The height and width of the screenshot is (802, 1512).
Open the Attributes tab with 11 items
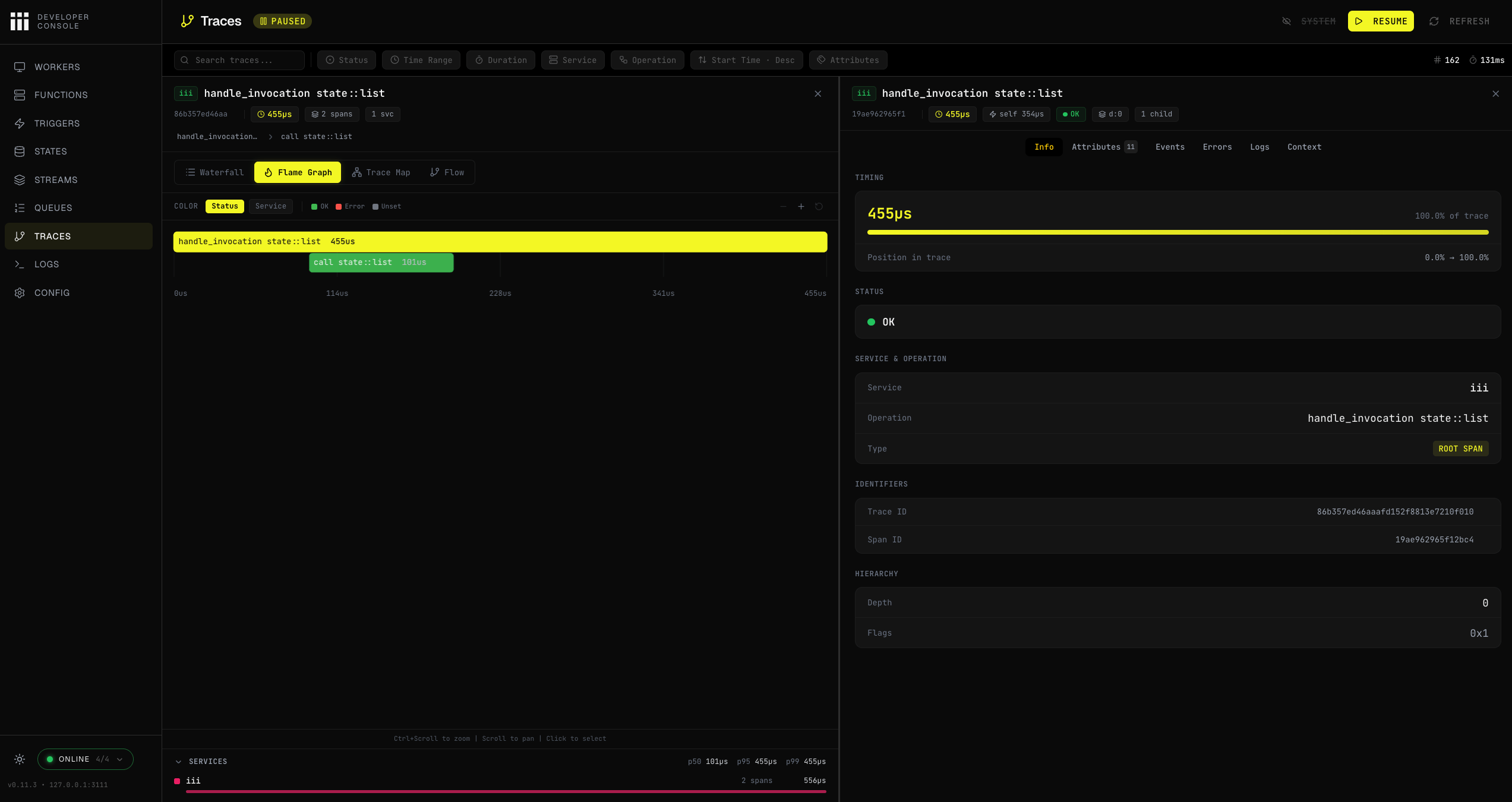pos(1104,147)
